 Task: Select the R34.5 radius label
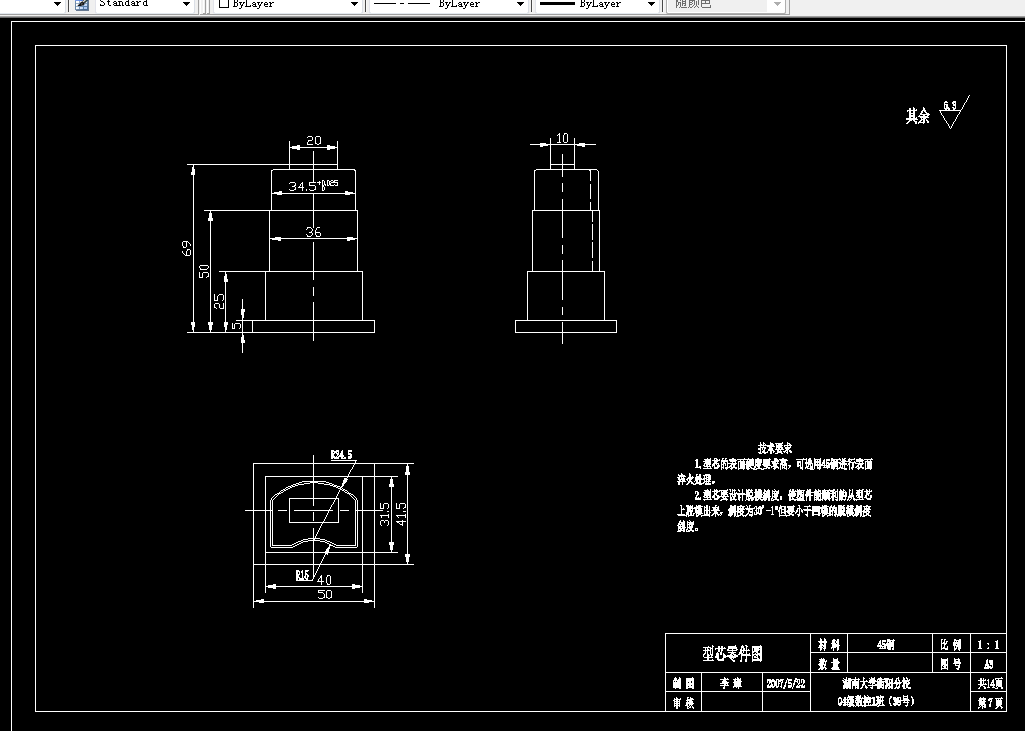(x=341, y=454)
